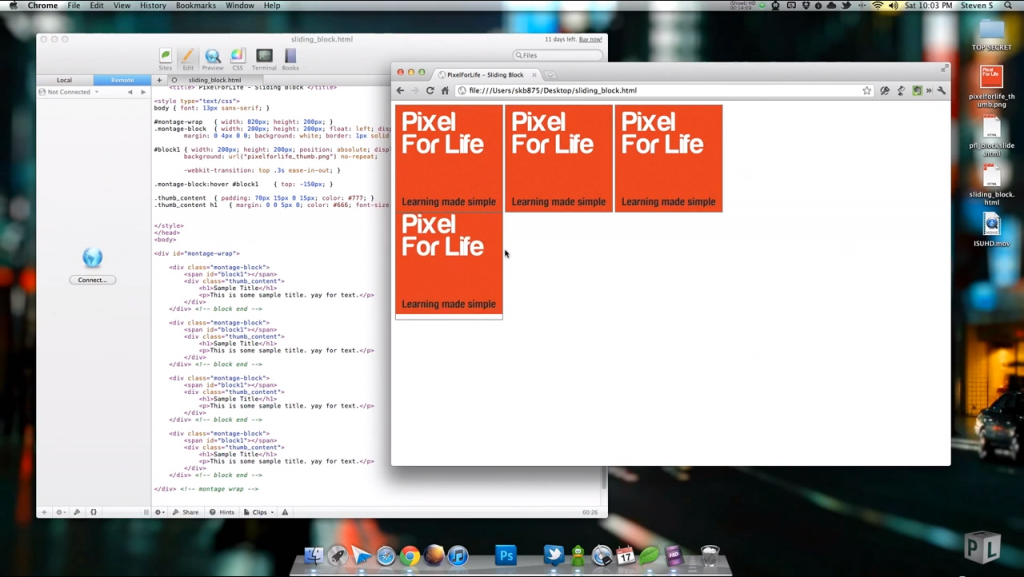Image resolution: width=1024 pixels, height=577 pixels.
Task: Expand the Not Connected status dropdown
Action: pos(70,92)
